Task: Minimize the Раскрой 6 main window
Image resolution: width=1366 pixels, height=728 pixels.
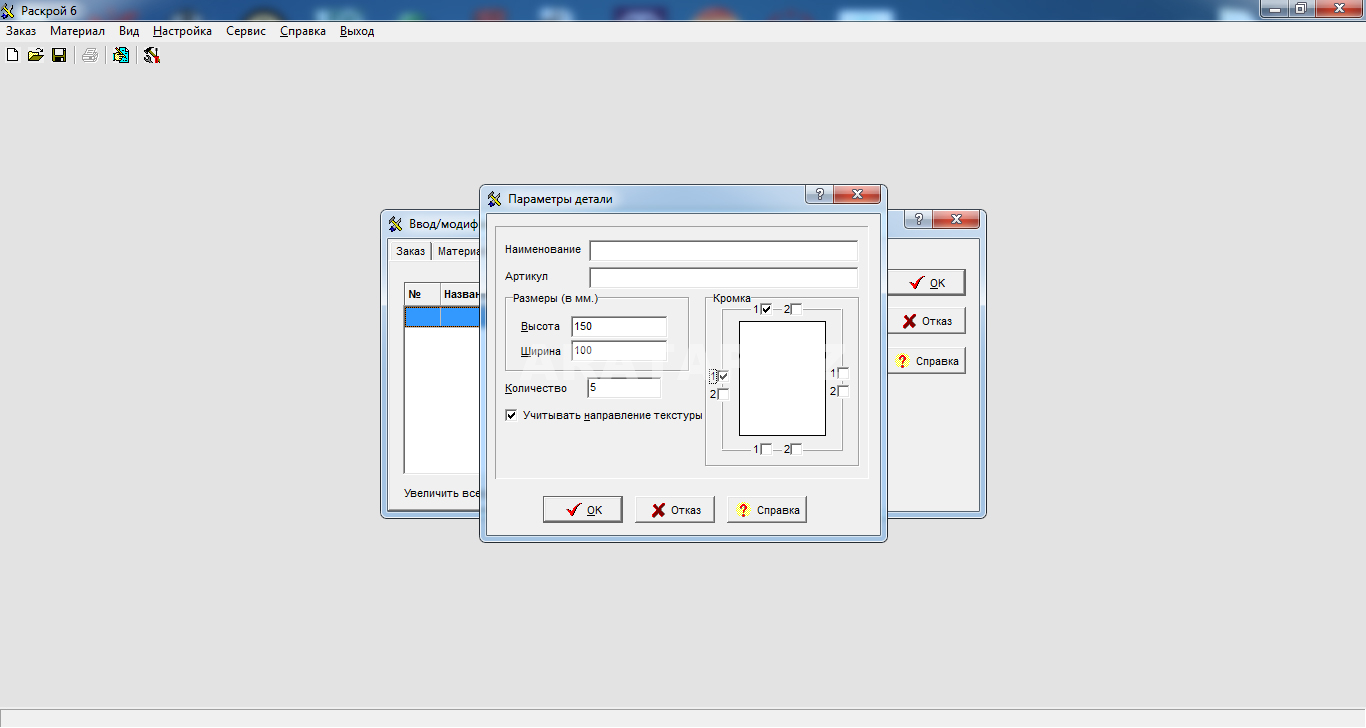Action: point(1273,8)
